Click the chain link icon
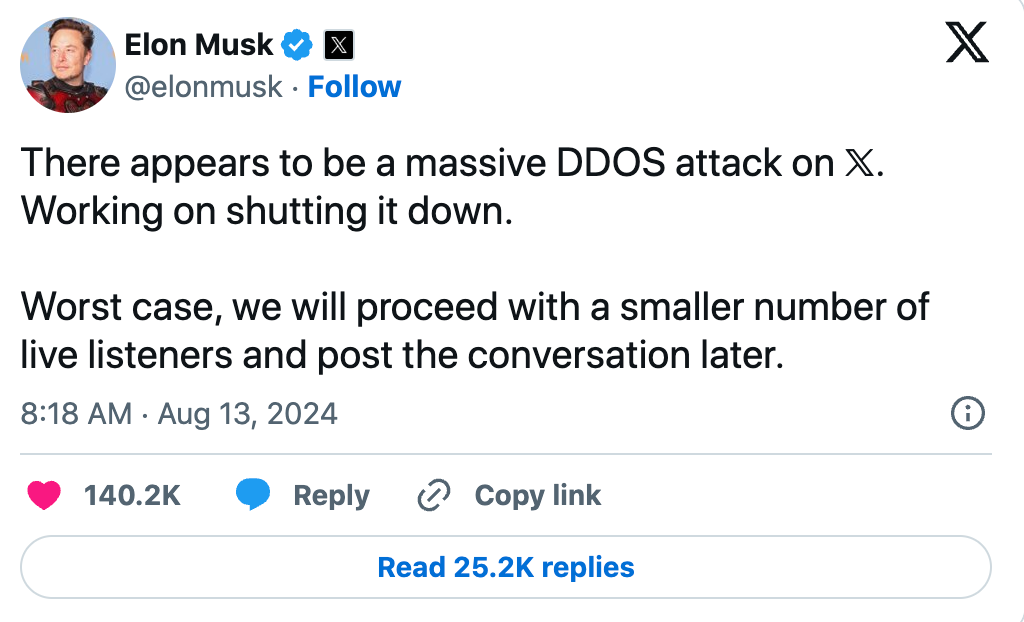1024x622 pixels. pos(434,495)
